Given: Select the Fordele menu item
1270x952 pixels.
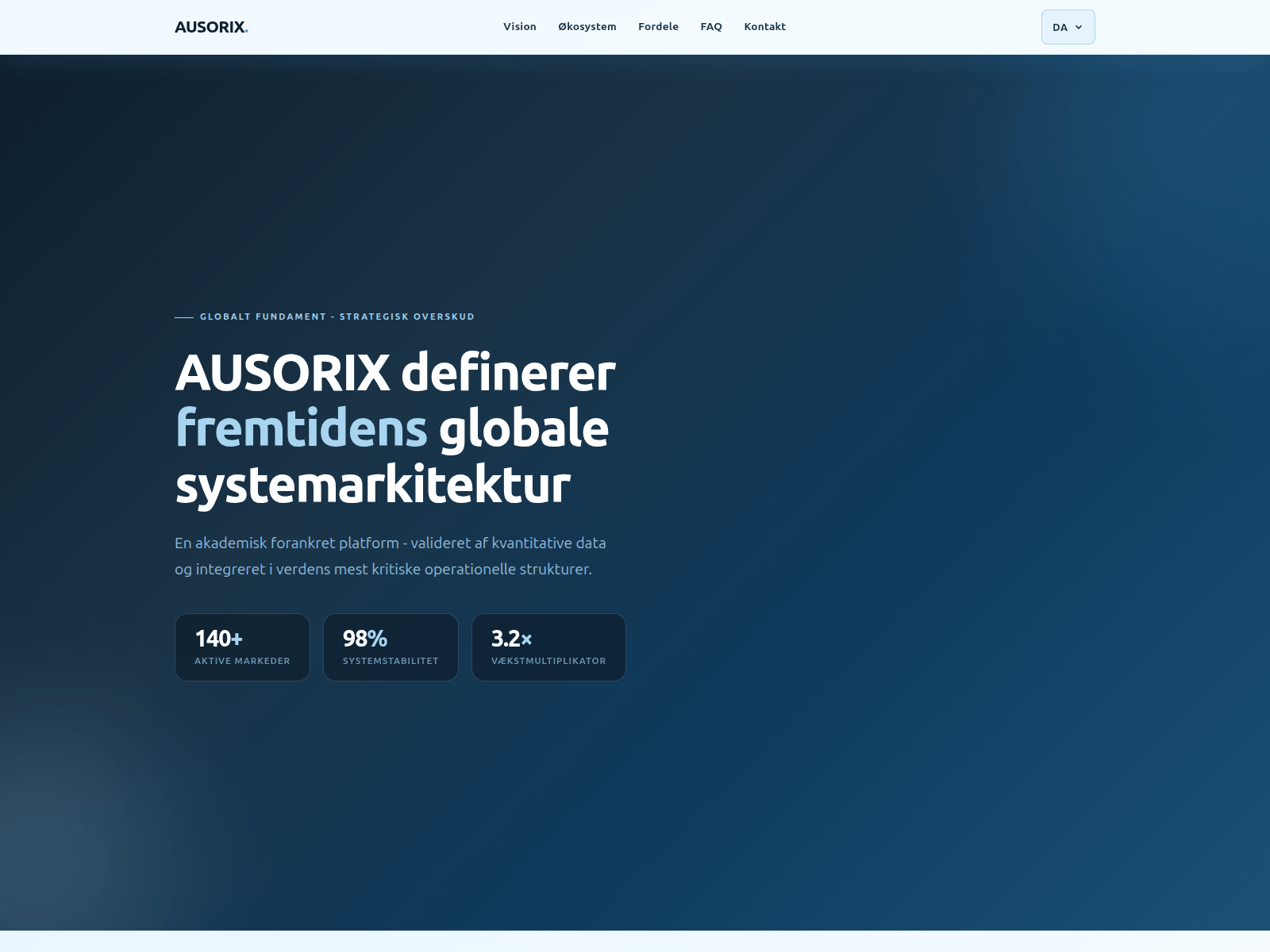Looking at the screenshot, I should (658, 26).
